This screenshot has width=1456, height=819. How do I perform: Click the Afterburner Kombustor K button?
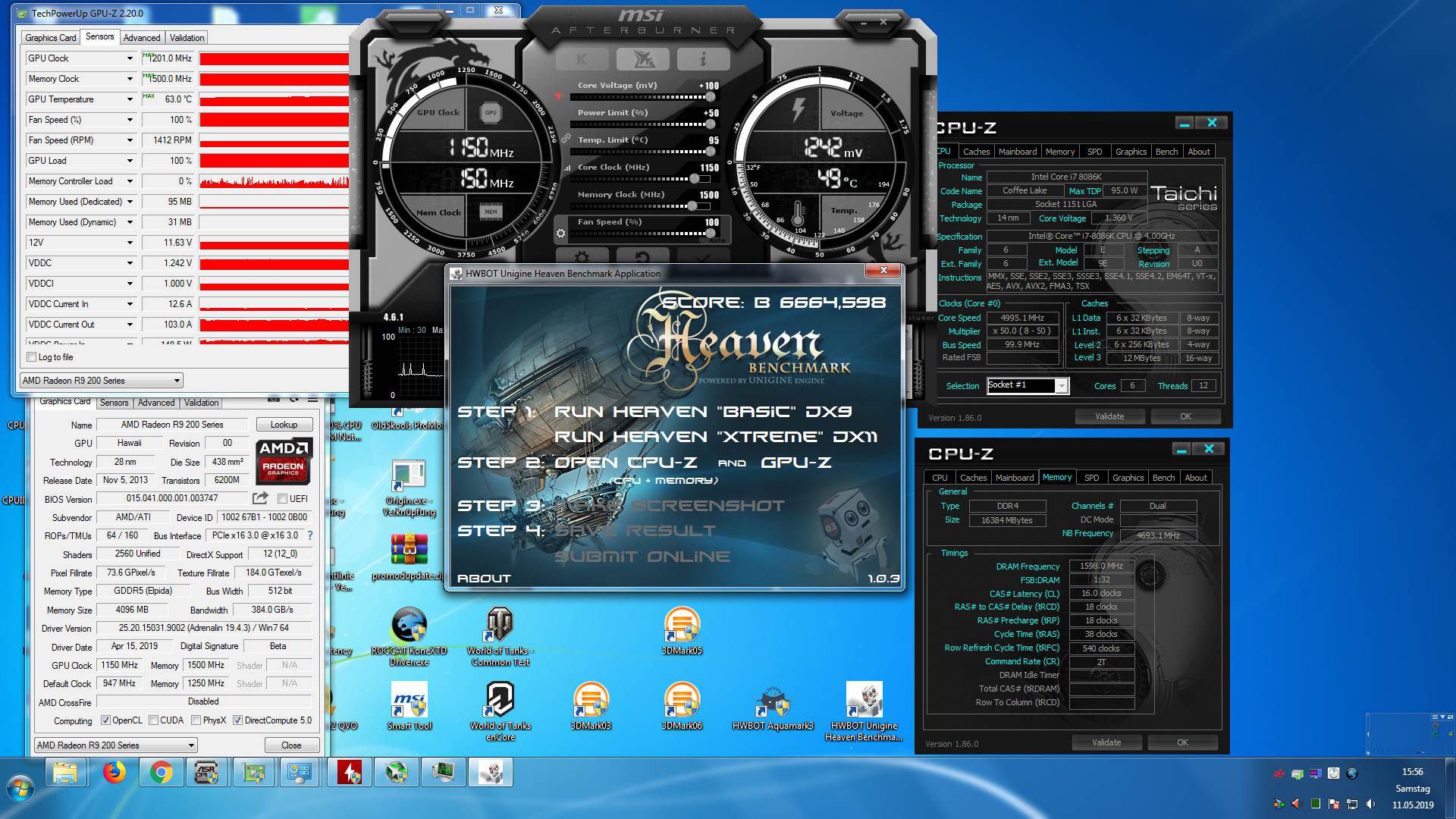(582, 59)
